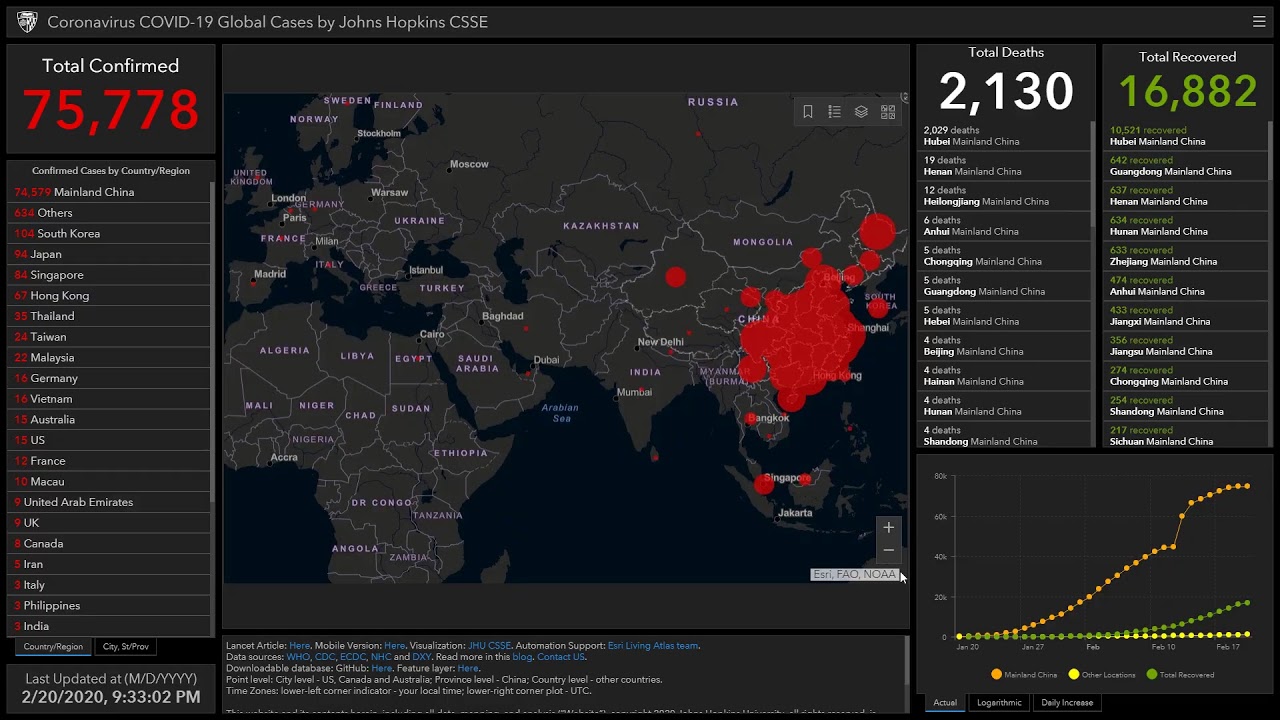Open the Lancet Article 'Here' link

point(300,646)
